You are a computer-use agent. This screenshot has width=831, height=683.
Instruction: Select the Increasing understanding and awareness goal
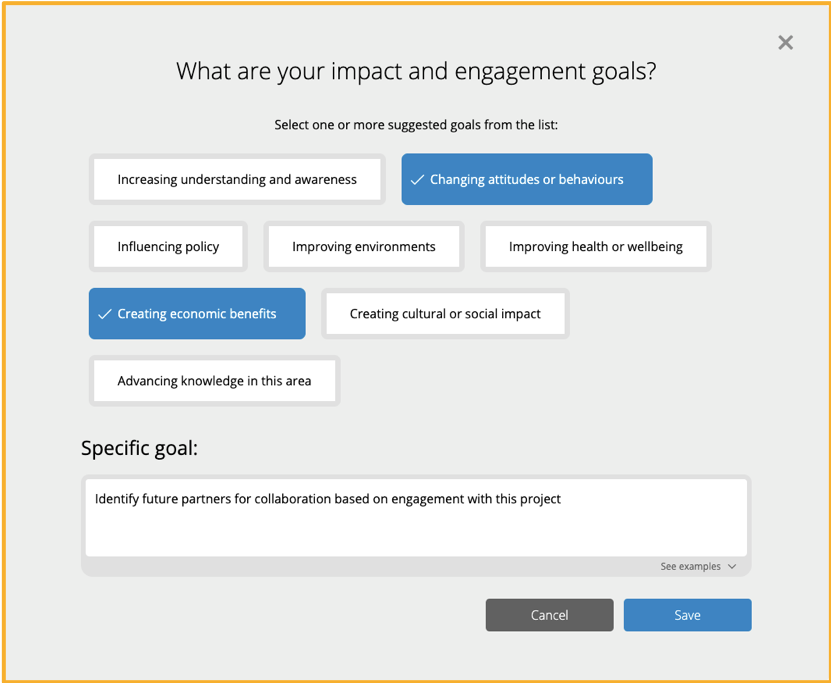coord(237,180)
